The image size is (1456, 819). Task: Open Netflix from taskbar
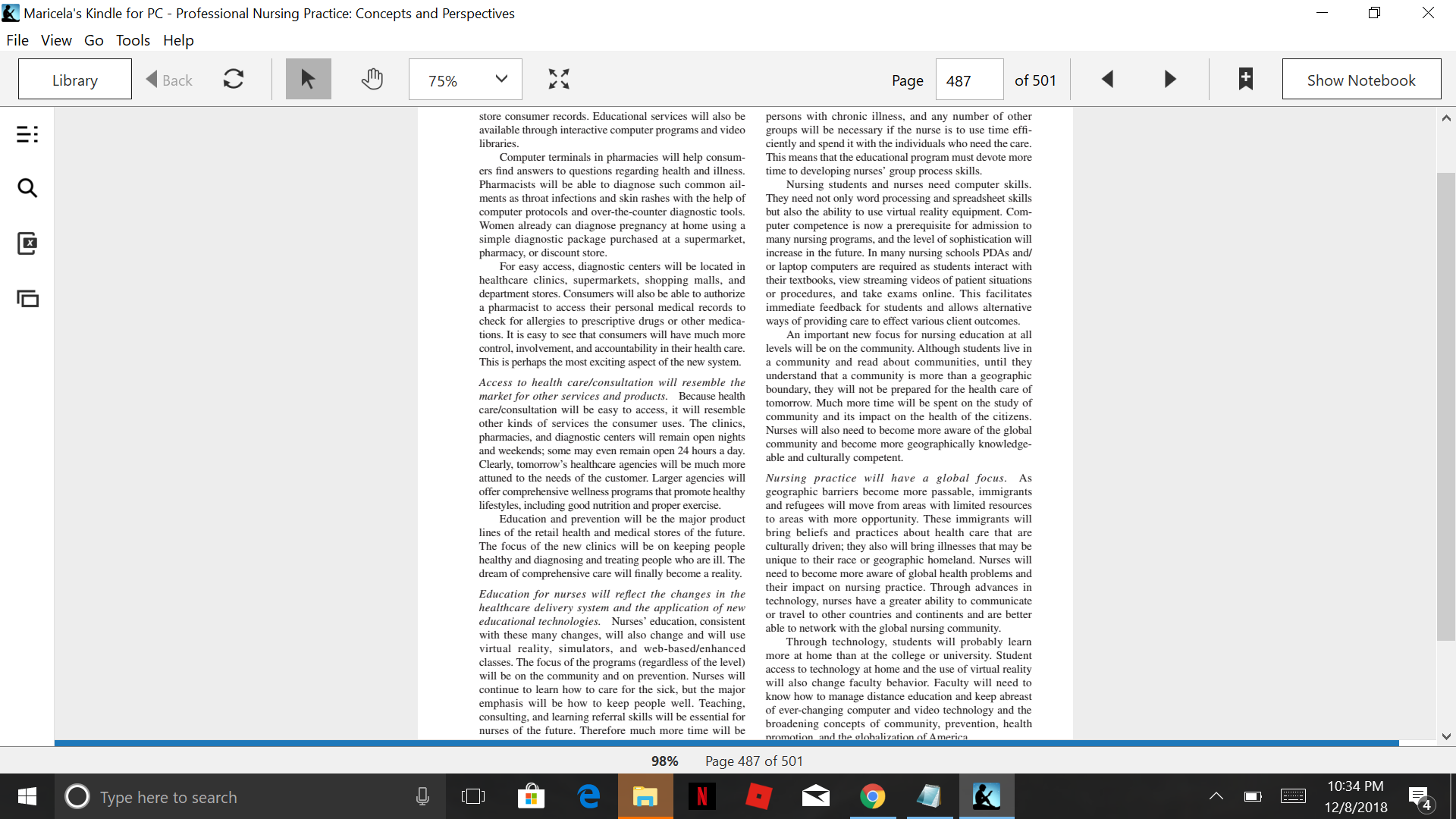[x=702, y=796]
